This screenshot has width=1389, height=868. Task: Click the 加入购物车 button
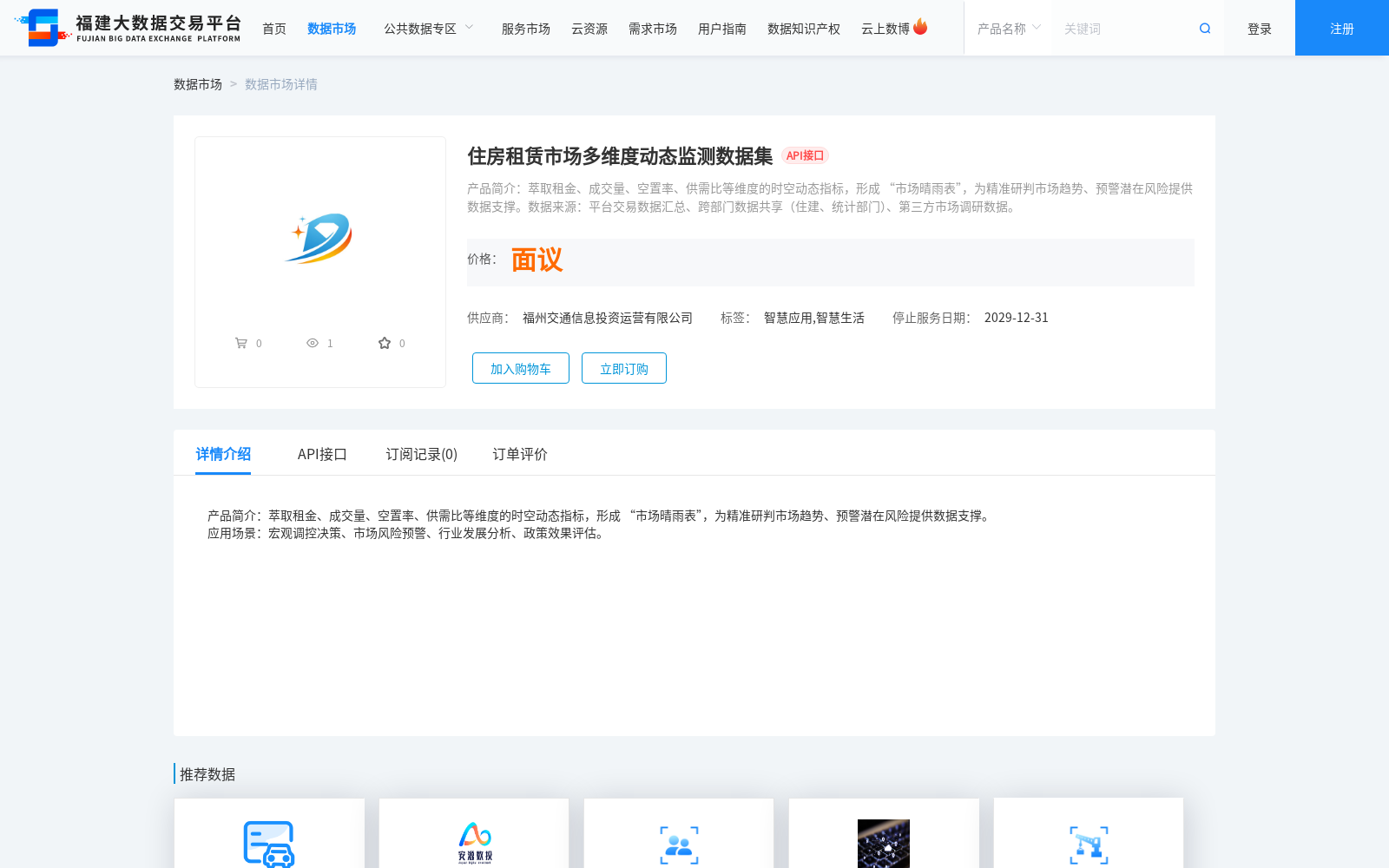(521, 368)
